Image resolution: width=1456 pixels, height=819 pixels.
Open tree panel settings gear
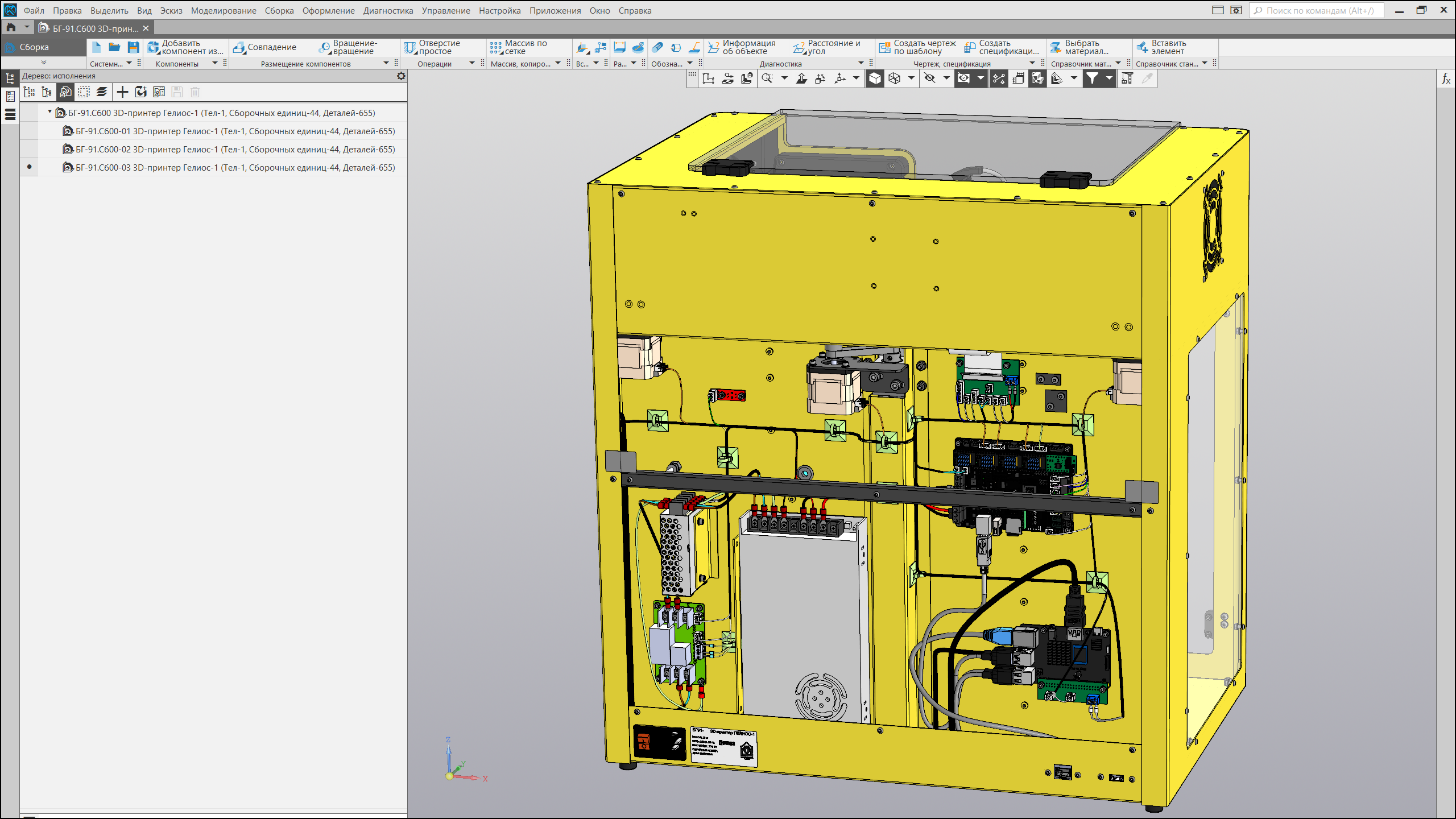pos(401,76)
